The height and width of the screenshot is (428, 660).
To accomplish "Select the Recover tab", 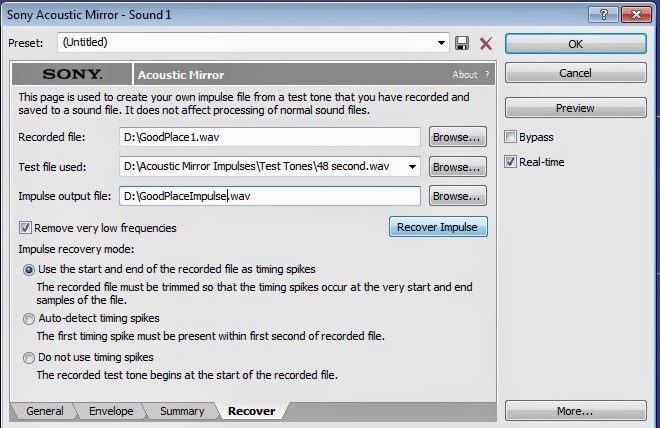I will (252, 411).
